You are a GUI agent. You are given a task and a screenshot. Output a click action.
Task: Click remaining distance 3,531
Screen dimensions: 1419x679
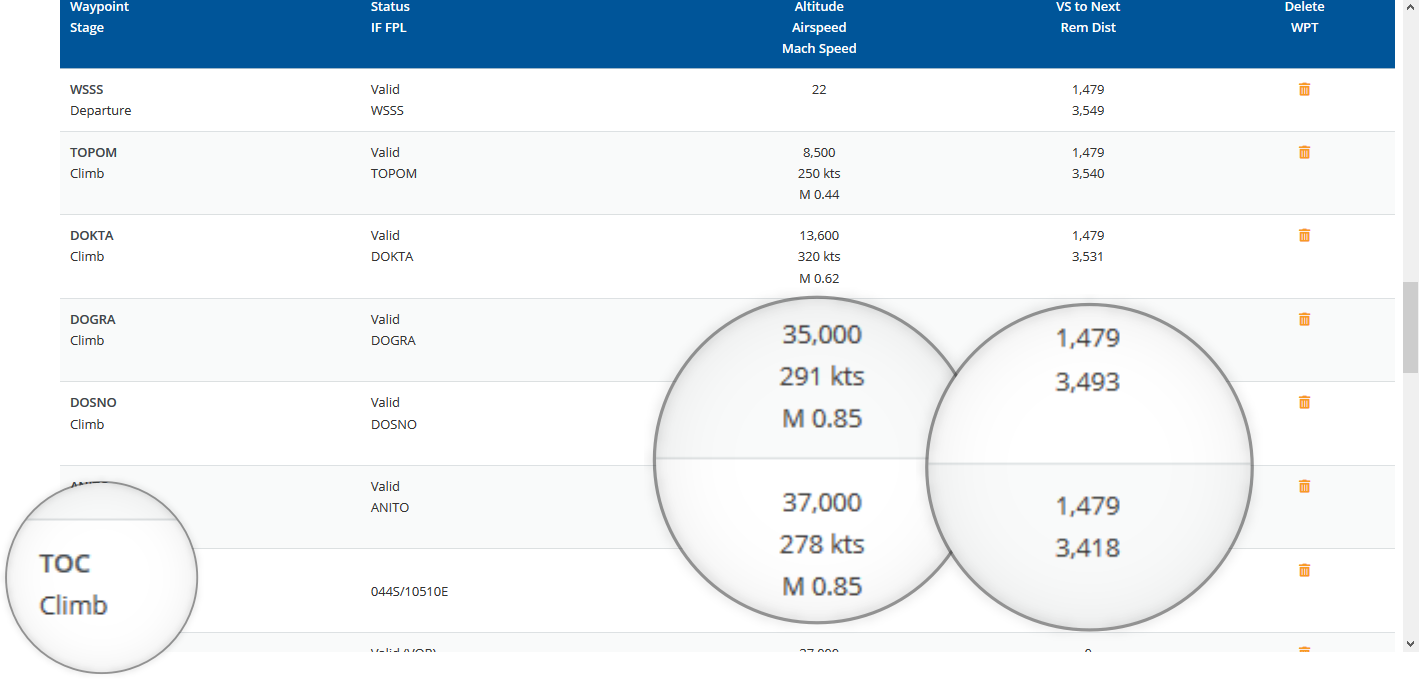[1088, 257]
